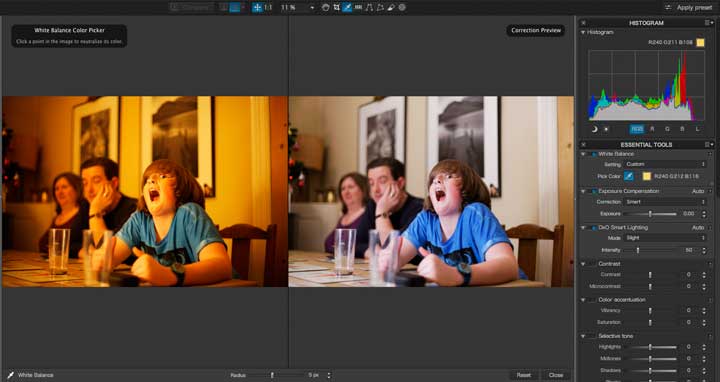Select the L luminance histogram channel

698,129
